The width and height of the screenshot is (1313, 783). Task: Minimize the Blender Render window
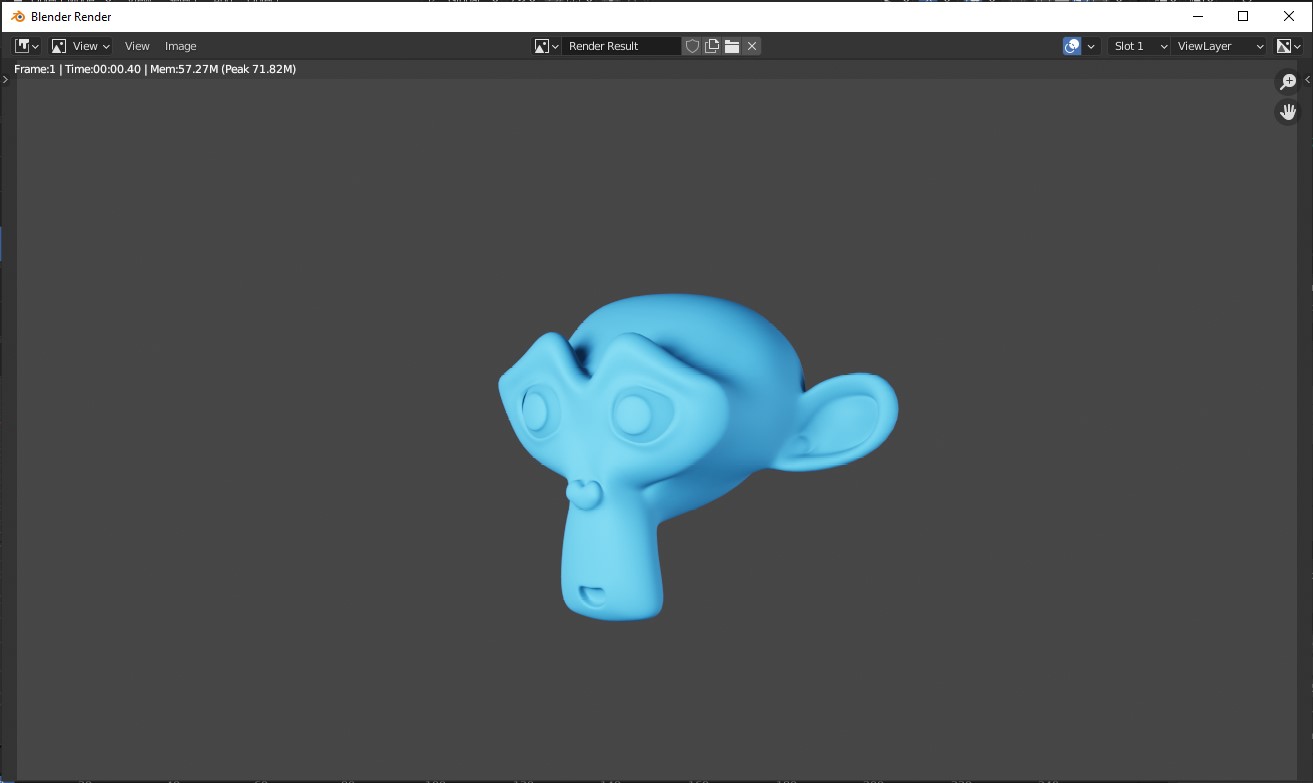pyautogui.click(x=1198, y=16)
